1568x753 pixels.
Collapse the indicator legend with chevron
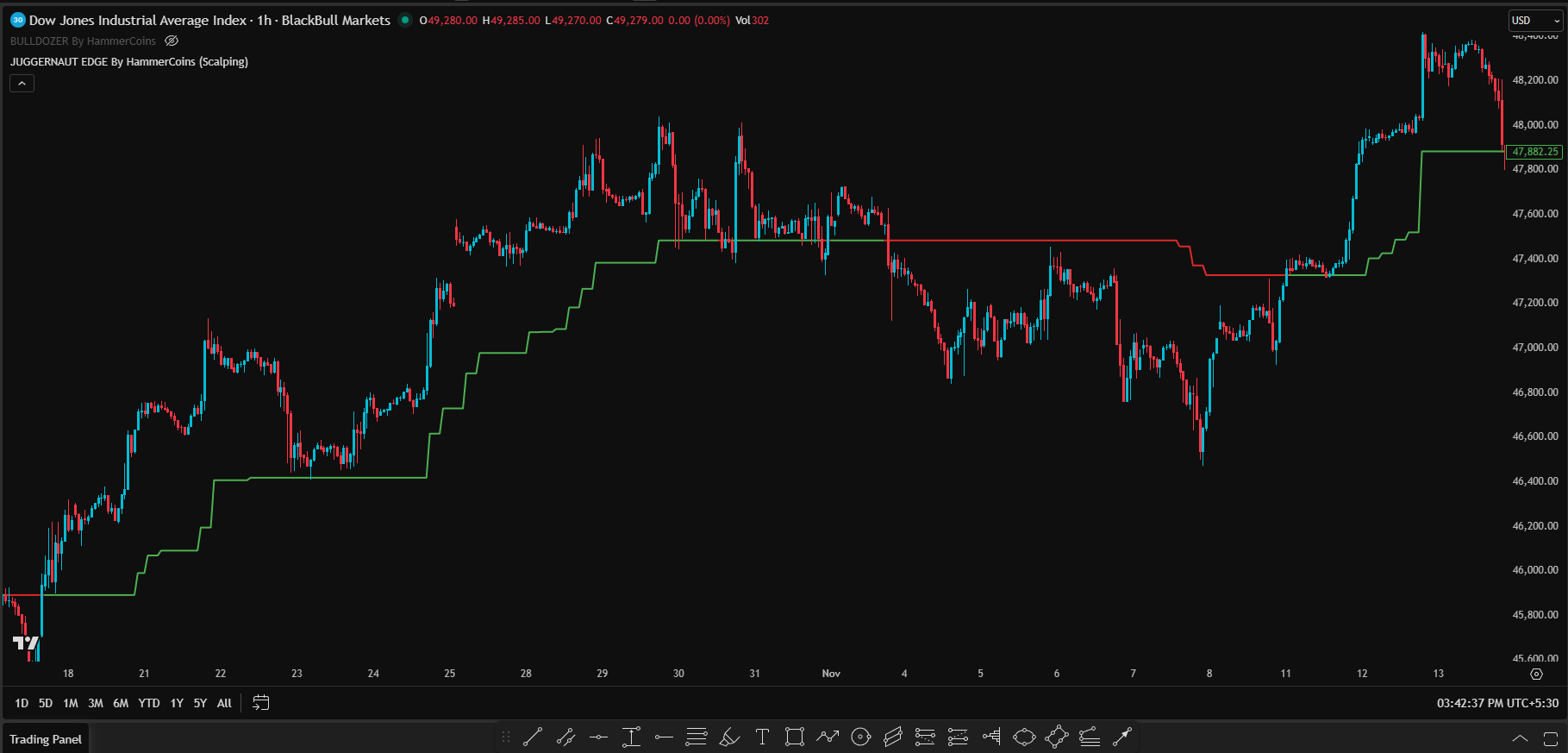pos(22,83)
